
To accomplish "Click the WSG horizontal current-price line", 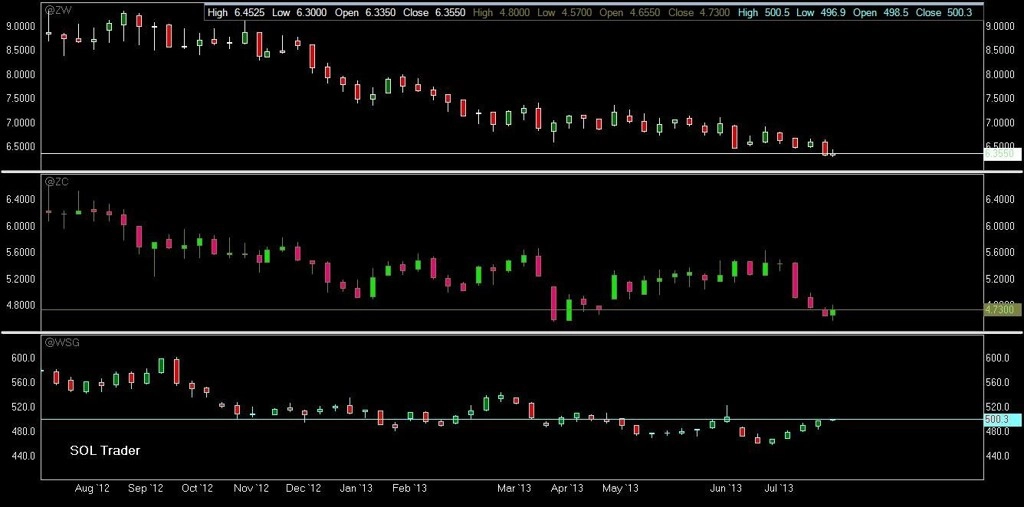I will (x=512, y=419).
